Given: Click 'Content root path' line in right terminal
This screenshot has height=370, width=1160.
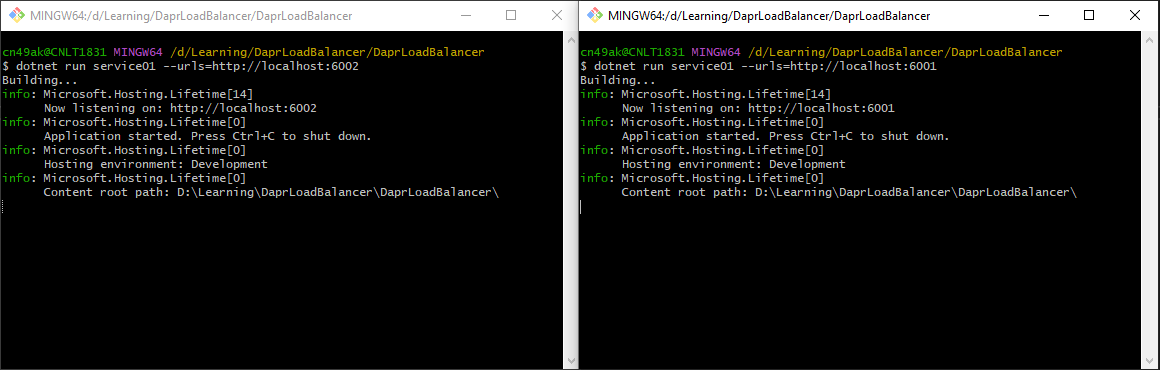Looking at the screenshot, I should 849,192.
